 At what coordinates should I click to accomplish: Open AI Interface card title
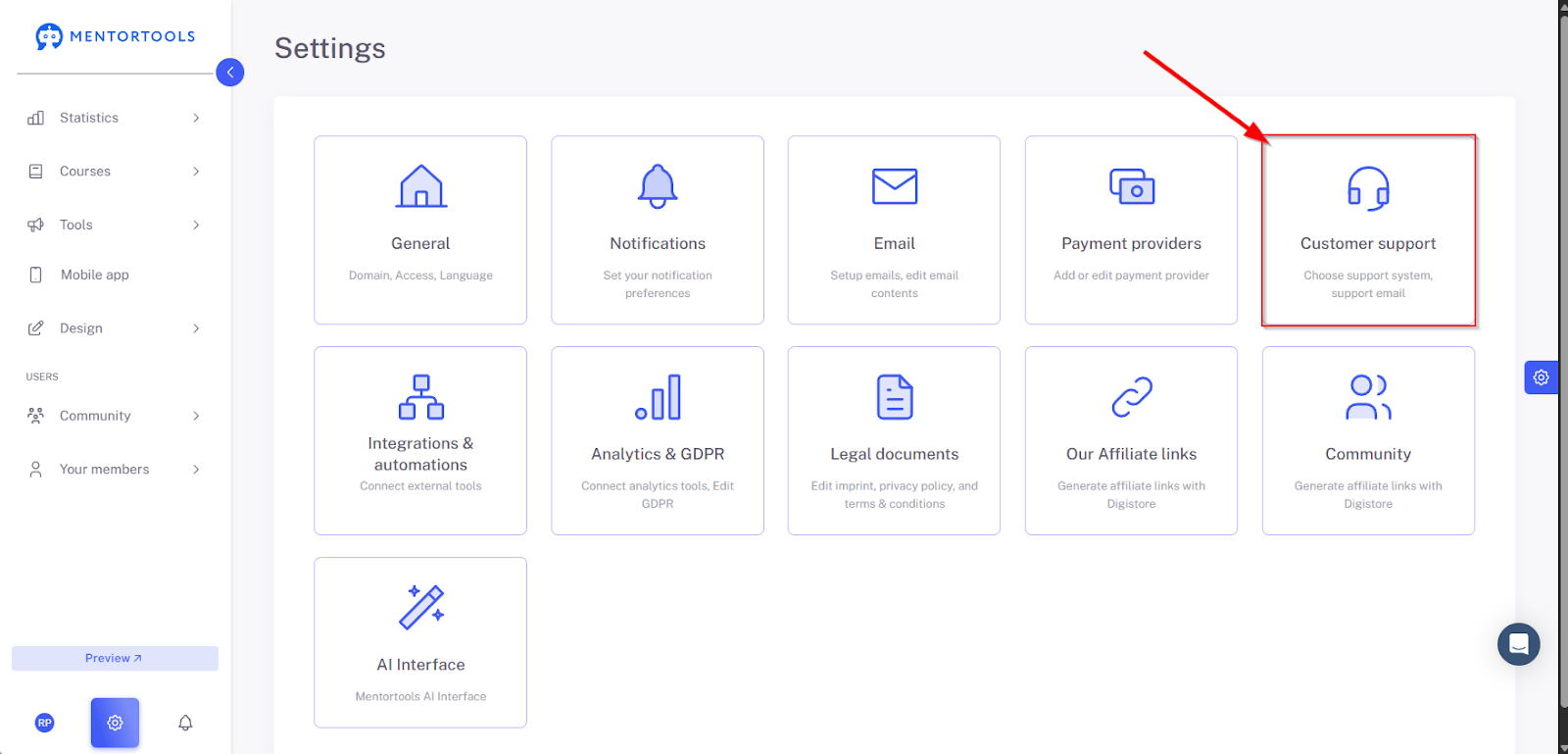[420, 665]
